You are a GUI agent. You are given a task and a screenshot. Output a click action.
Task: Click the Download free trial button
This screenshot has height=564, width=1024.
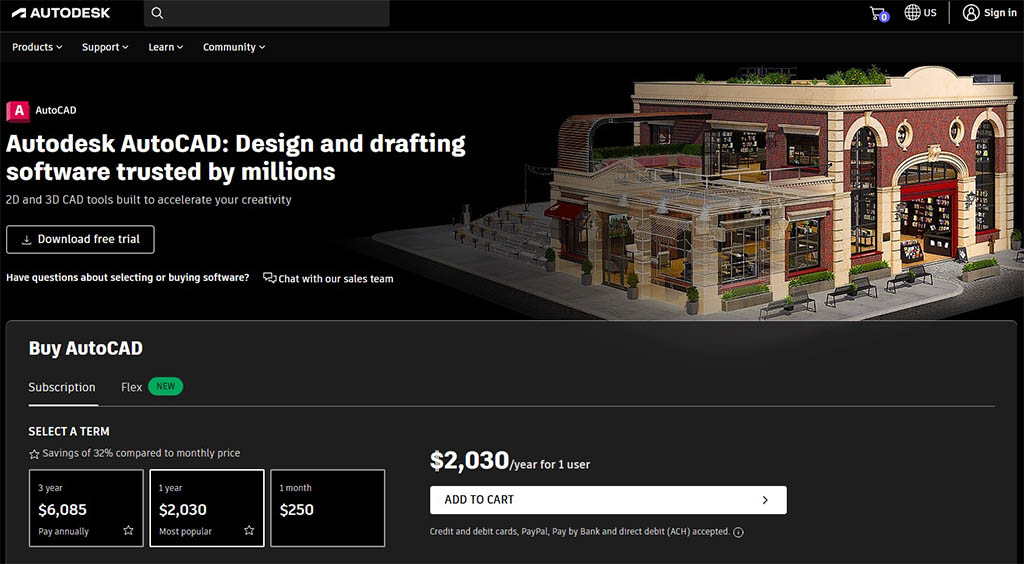point(80,239)
